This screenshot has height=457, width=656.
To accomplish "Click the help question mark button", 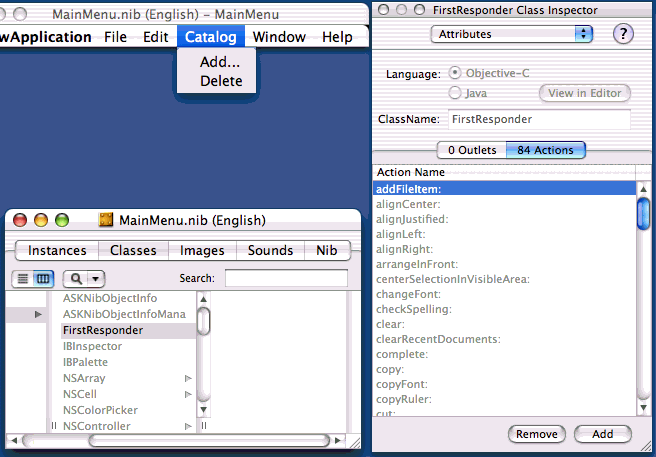I will 624,34.
